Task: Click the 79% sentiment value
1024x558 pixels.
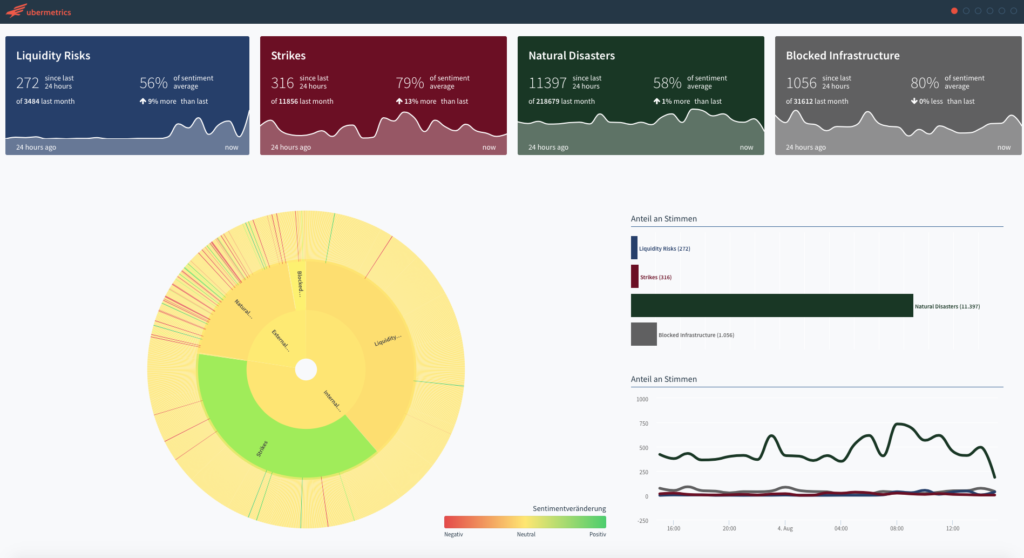Action: [x=409, y=83]
